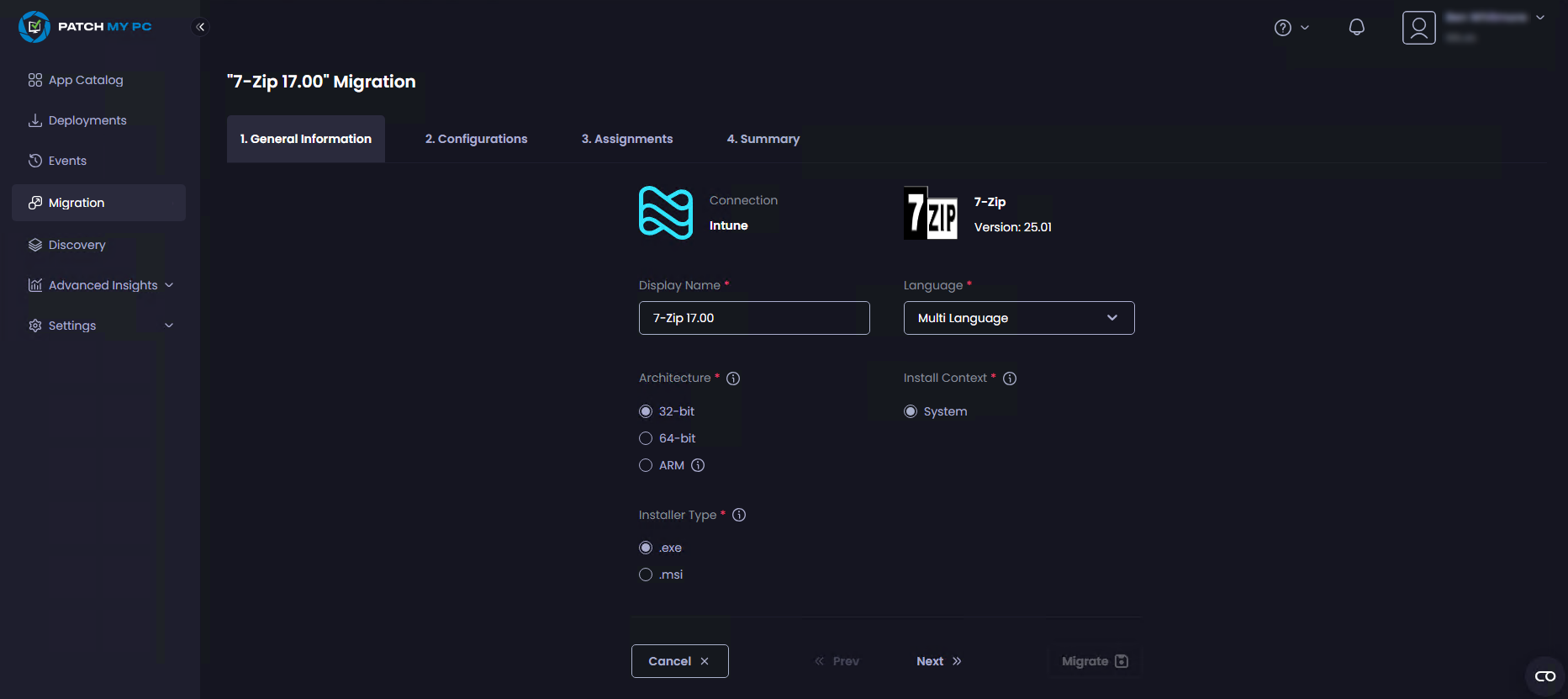Click the user profile avatar icon

[1418, 28]
